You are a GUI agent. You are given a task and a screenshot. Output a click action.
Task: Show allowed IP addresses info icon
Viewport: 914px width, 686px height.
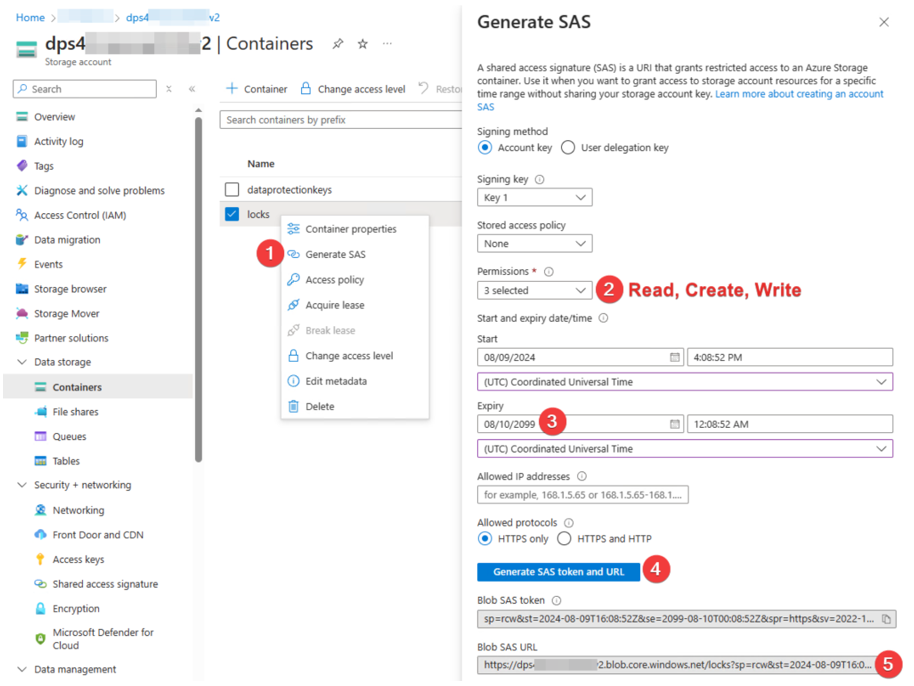[x=582, y=476]
